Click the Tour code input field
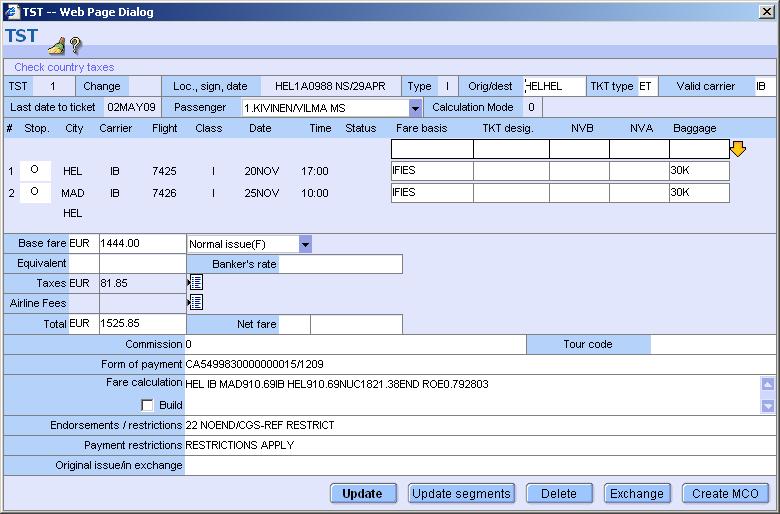780x514 pixels. point(713,344)
